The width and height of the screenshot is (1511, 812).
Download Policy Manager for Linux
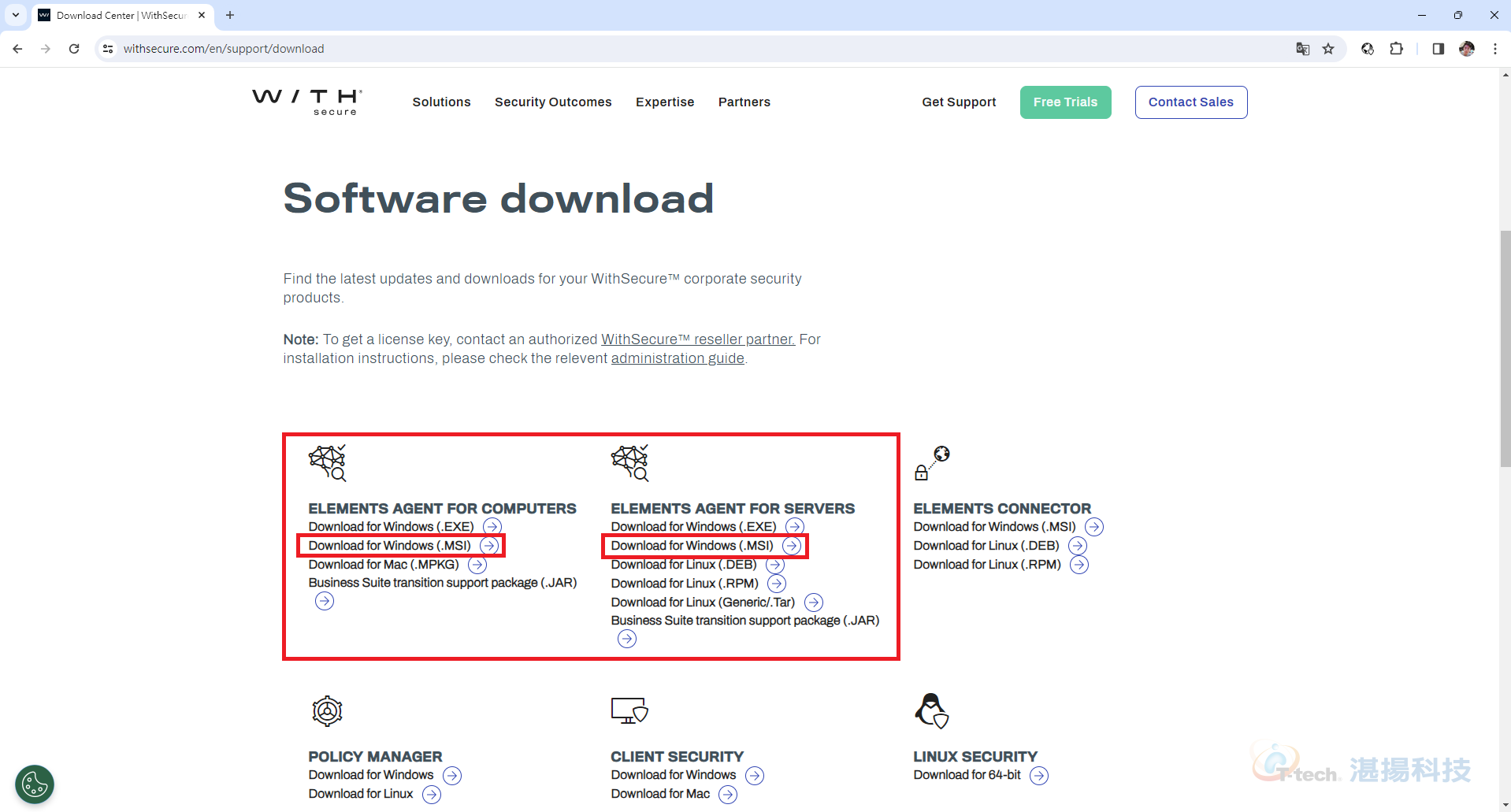[361, 794]
